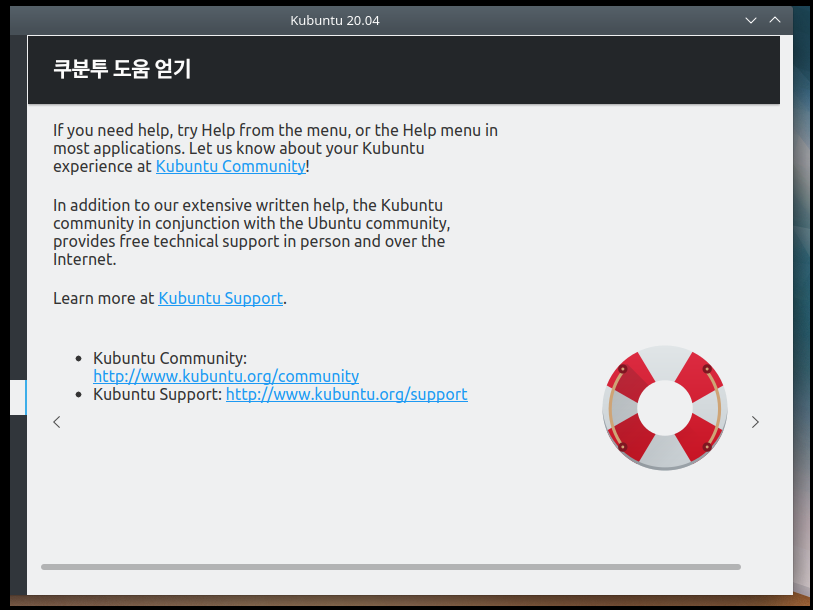Open the Kubuntu Support link after Learn more

click(x=220, y=298)
